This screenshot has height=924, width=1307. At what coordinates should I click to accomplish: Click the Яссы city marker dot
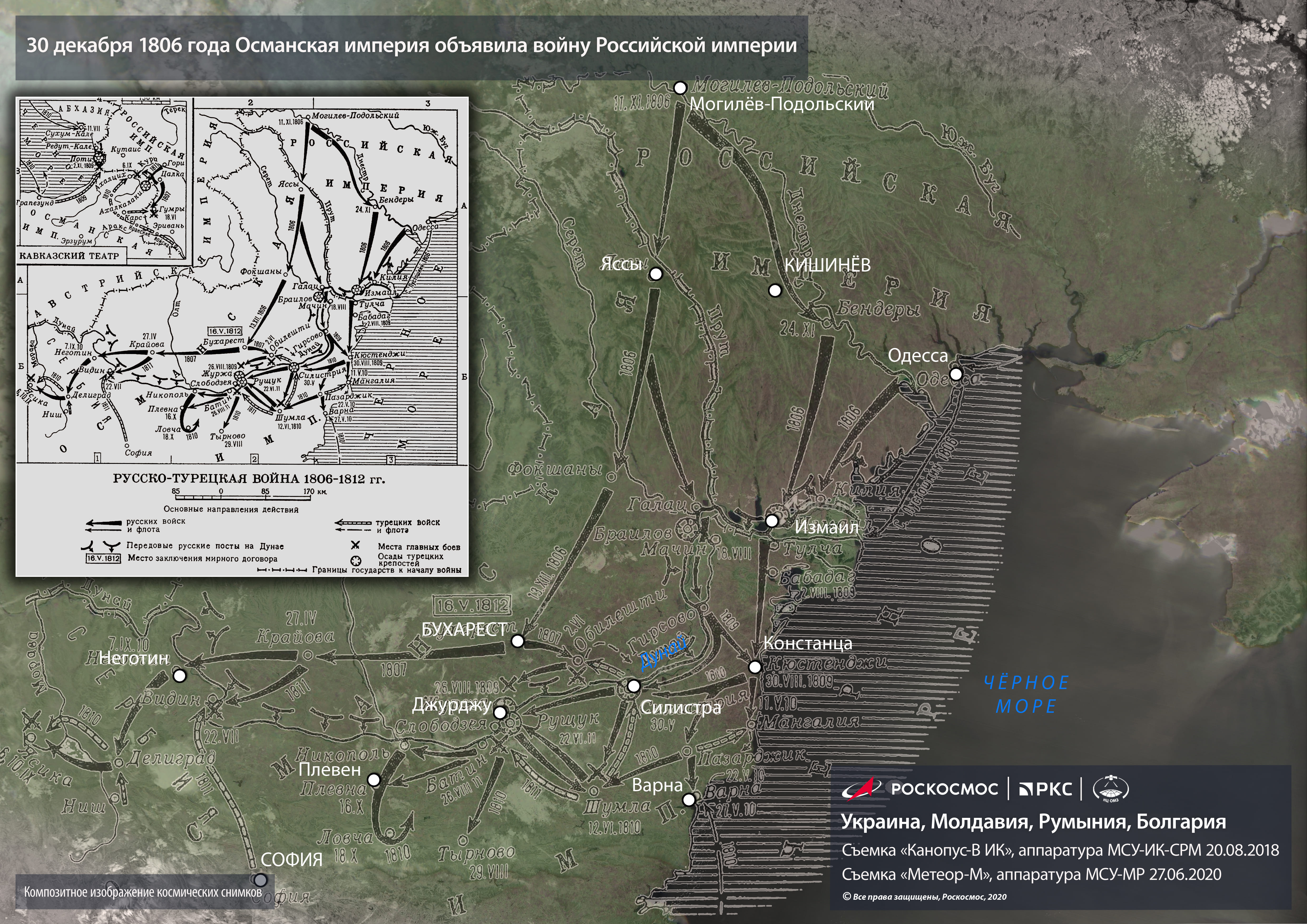click(656, 274)
